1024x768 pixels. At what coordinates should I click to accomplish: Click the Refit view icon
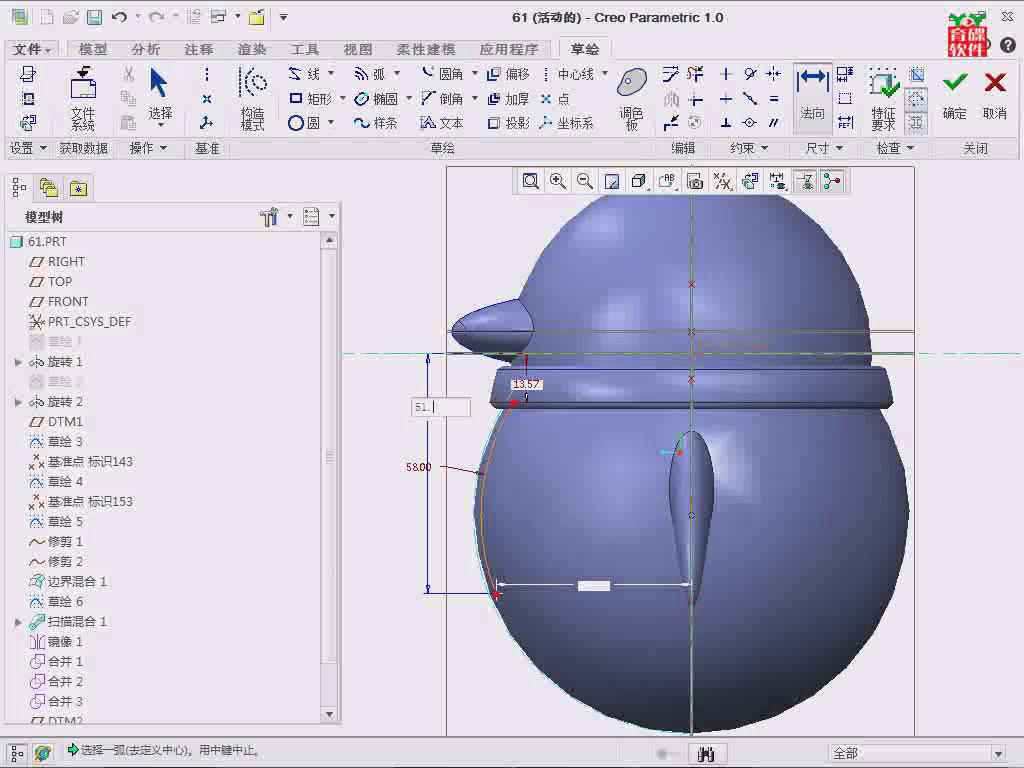[530, 181]
